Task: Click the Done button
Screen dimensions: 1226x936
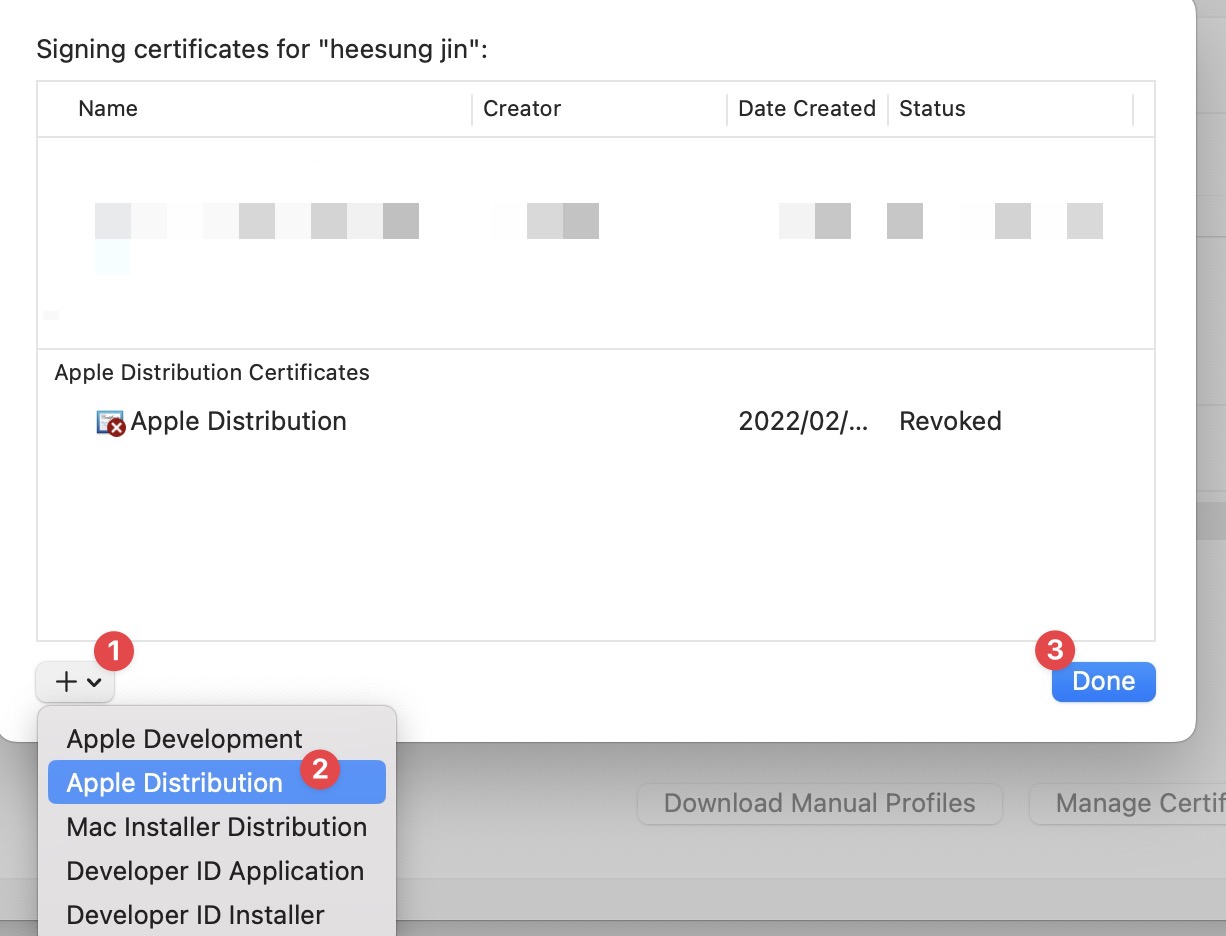Action: (1103, 681)
